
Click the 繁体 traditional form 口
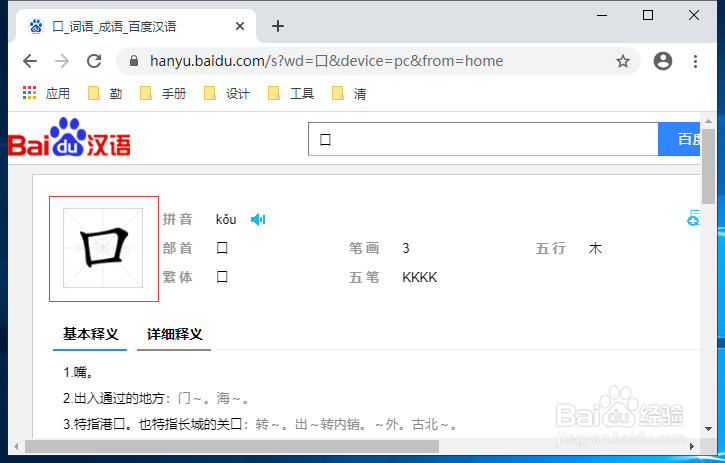coord(222,278)
